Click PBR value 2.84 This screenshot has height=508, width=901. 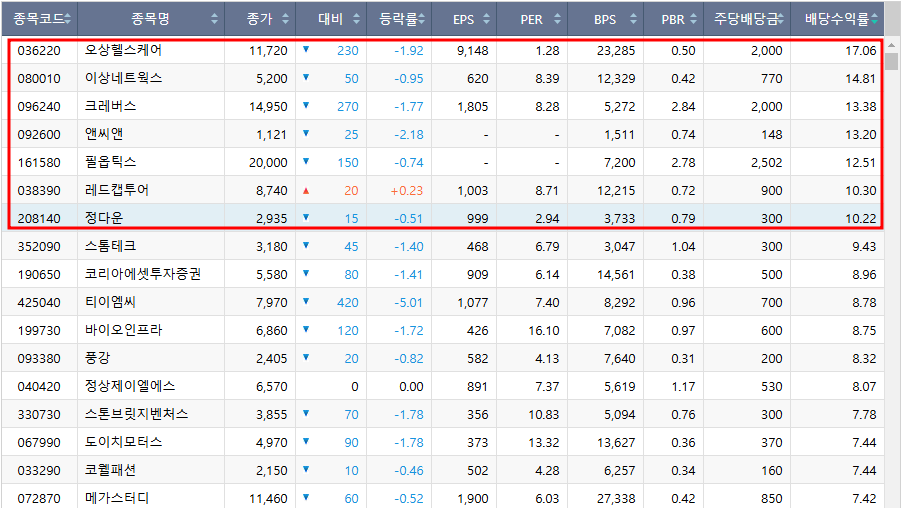(683, 106)
